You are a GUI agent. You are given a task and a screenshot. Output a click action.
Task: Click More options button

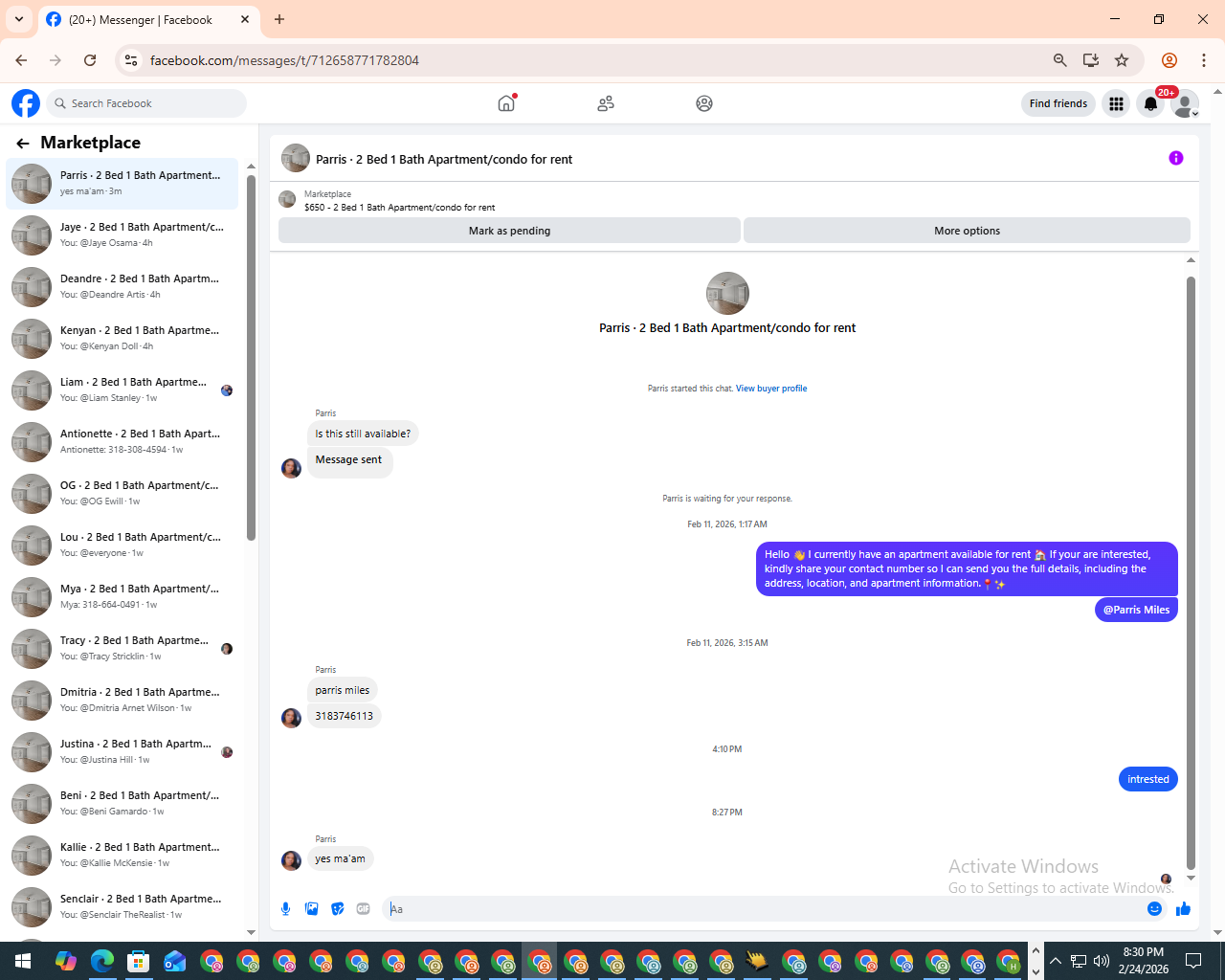click(967, 231)
